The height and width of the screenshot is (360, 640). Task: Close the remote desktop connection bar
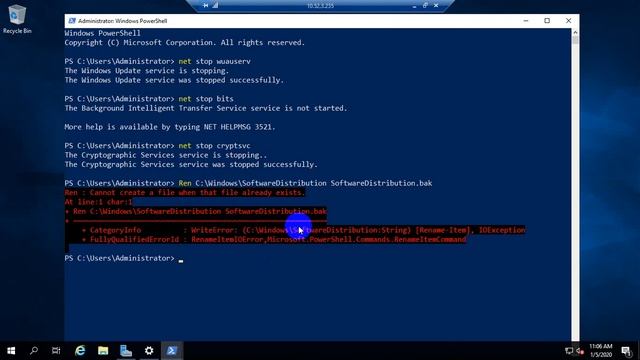(x=436, y=5)
